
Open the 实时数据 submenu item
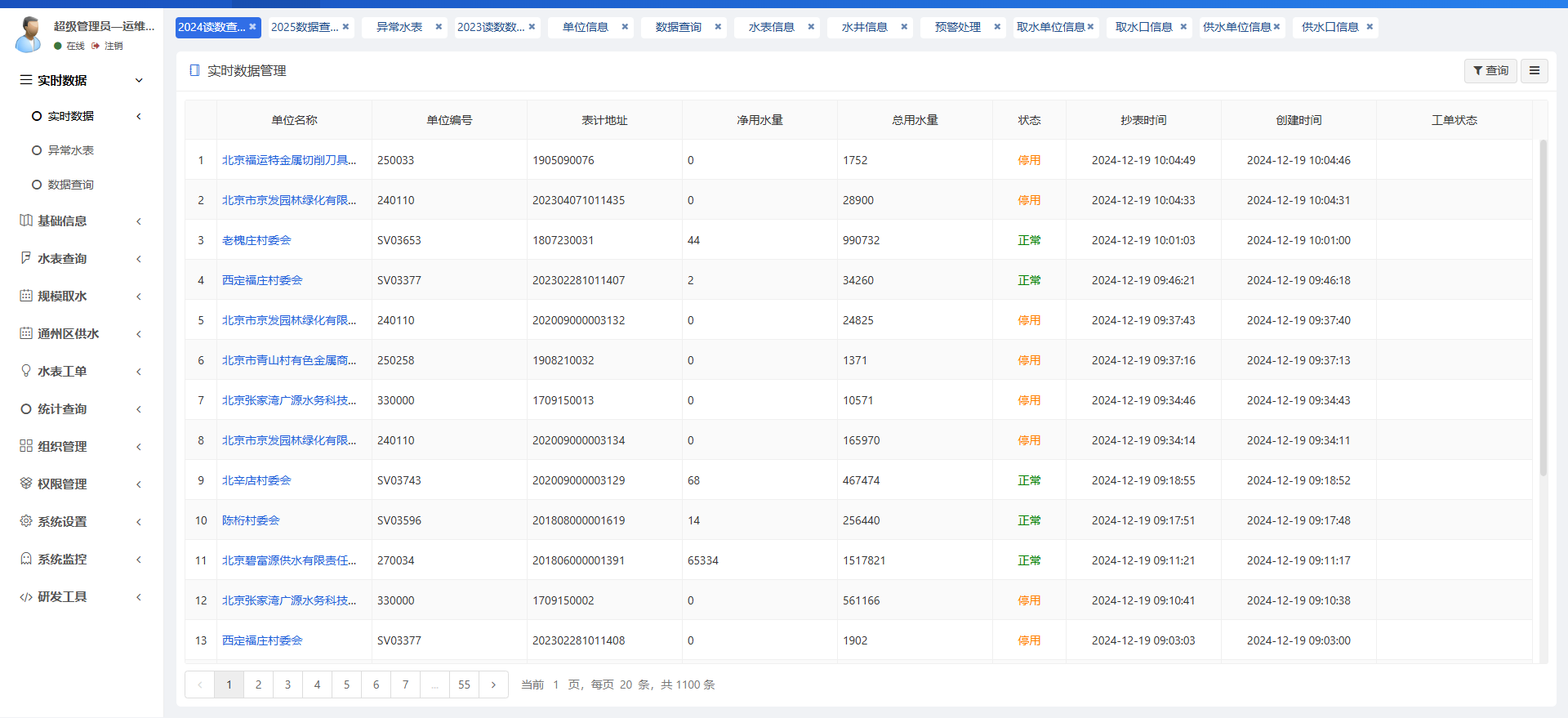click(x=70, y=116)
